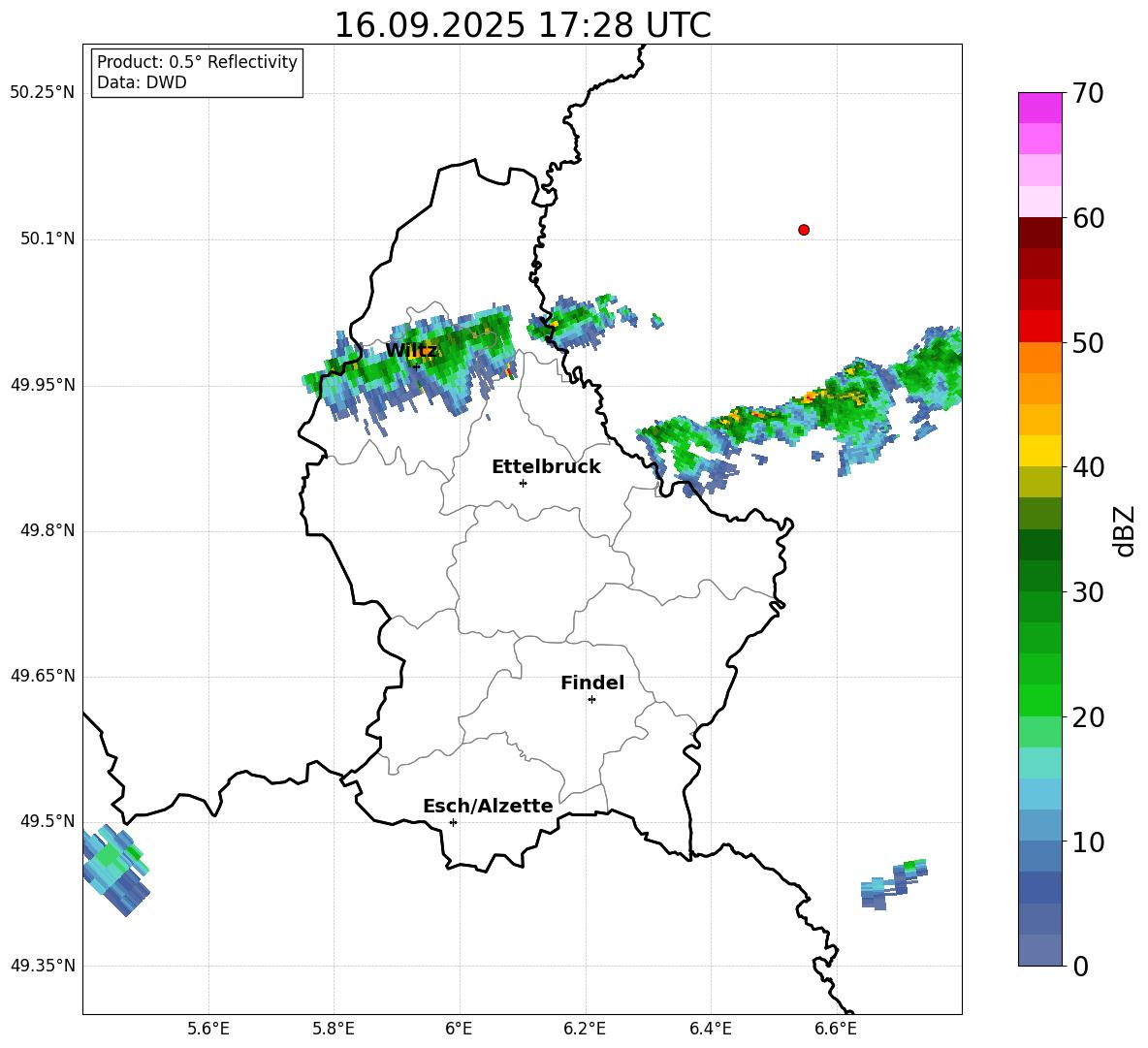
Task: Click the 70 value on colorbar
Action: point(1088,94)
